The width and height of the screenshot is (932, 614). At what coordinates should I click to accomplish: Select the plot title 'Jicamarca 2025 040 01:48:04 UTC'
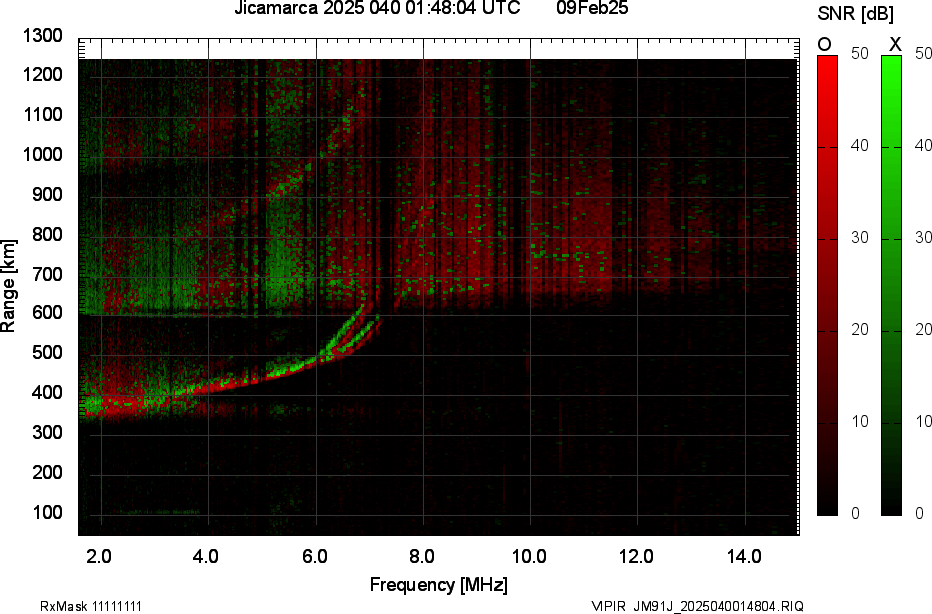point(377,8)
